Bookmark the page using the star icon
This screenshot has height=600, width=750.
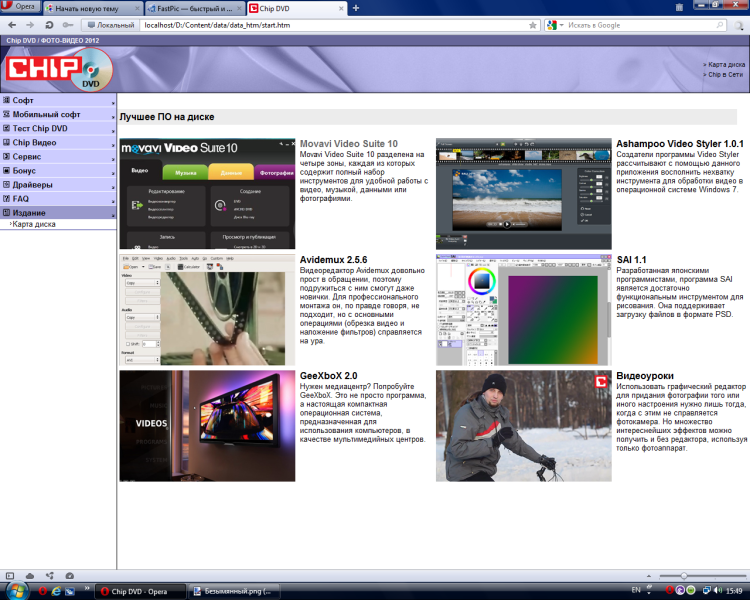532,25
